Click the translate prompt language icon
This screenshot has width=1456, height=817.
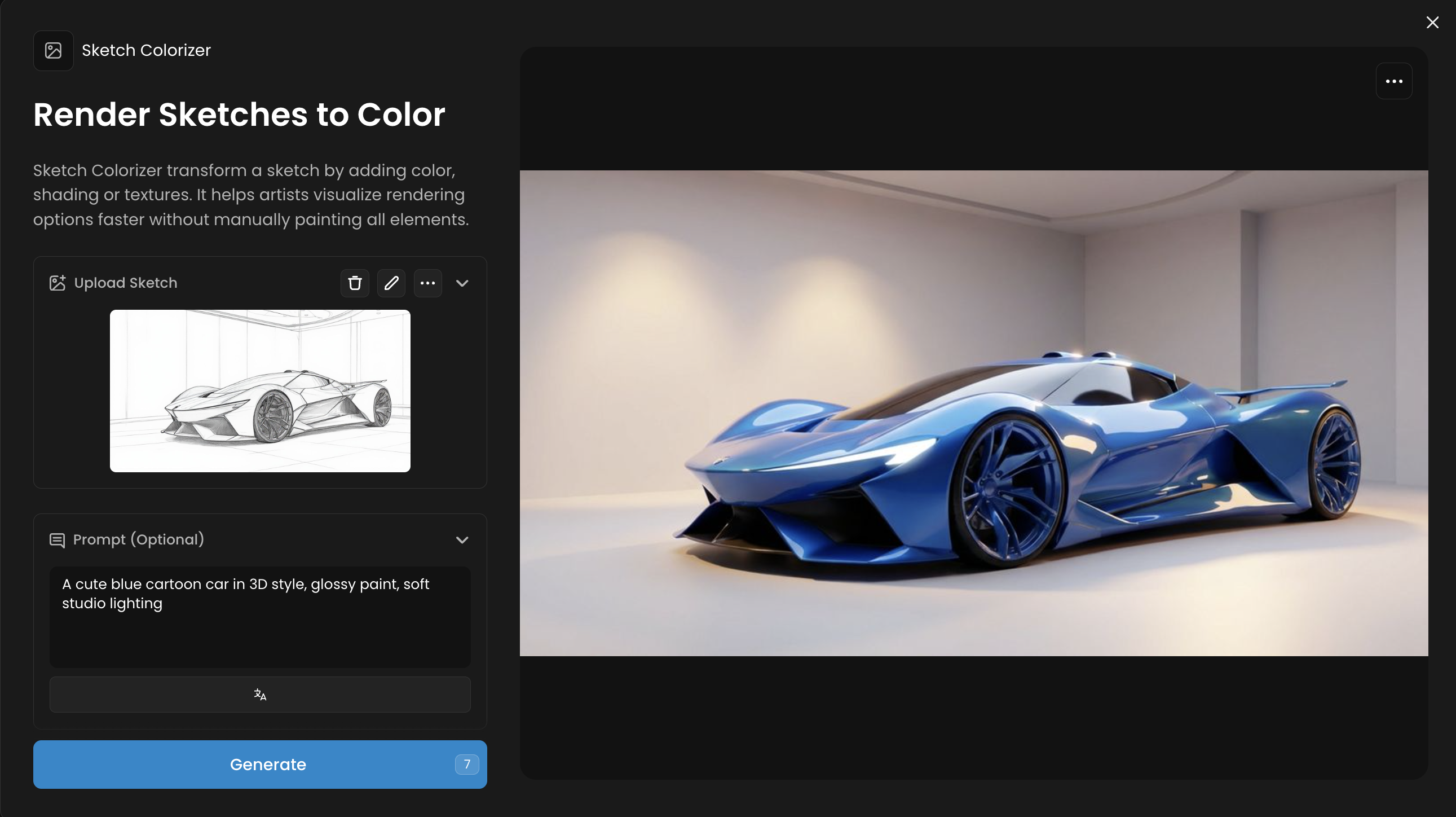point(260,695)
